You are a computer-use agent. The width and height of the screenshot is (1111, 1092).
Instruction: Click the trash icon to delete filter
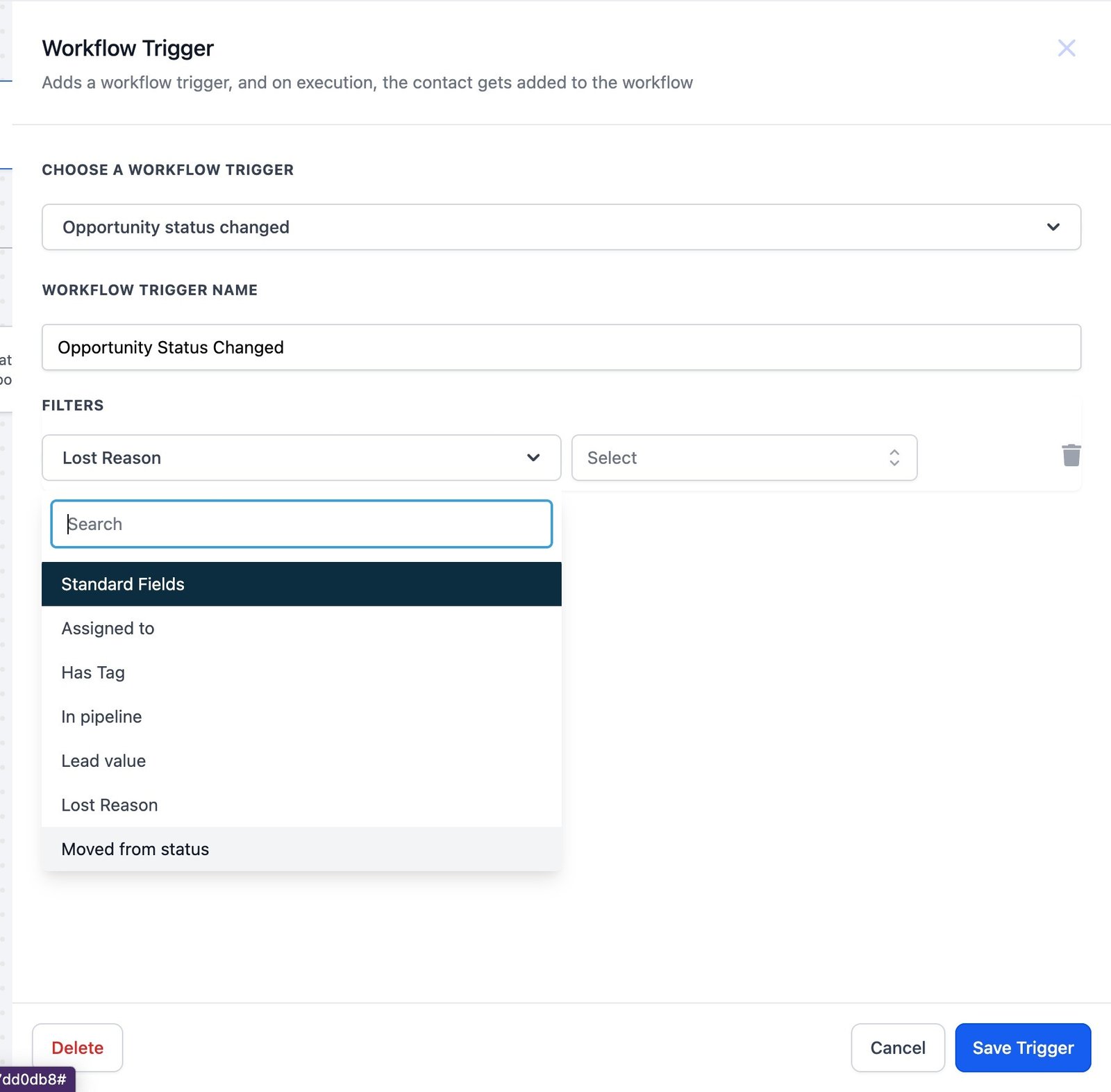pos(1071,456)
